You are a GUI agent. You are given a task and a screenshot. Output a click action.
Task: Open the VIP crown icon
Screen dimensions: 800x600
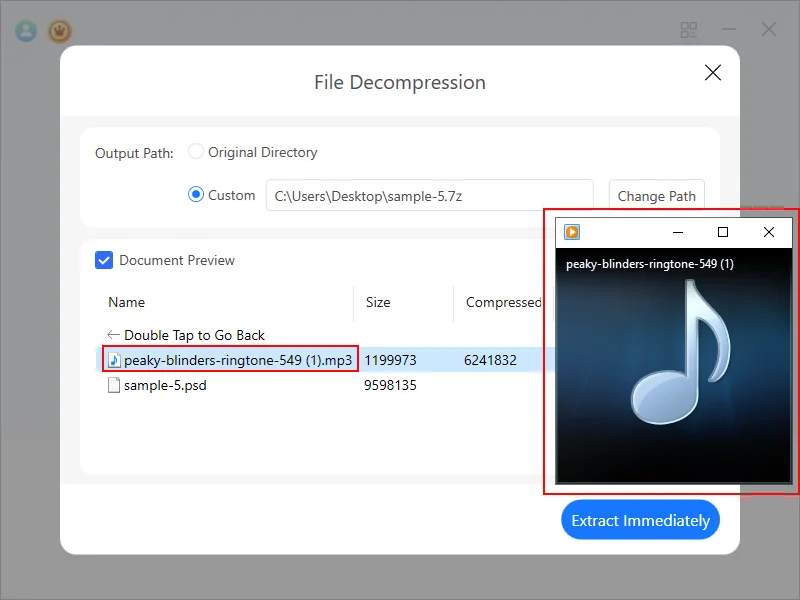(61, 30)
